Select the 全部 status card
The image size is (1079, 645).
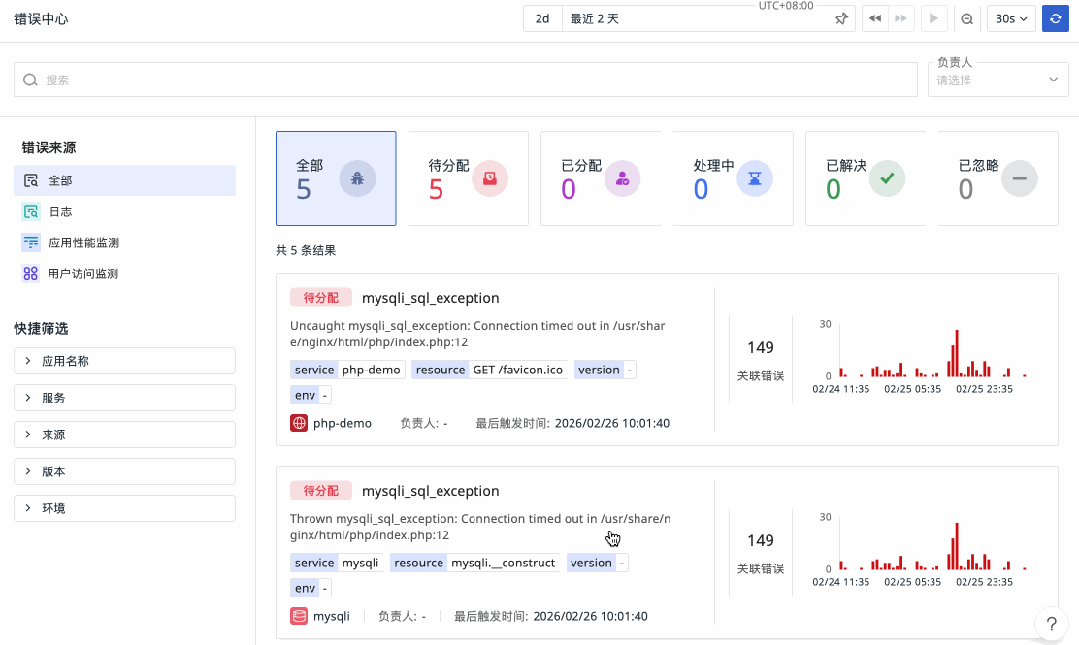[x=336, y=178]
